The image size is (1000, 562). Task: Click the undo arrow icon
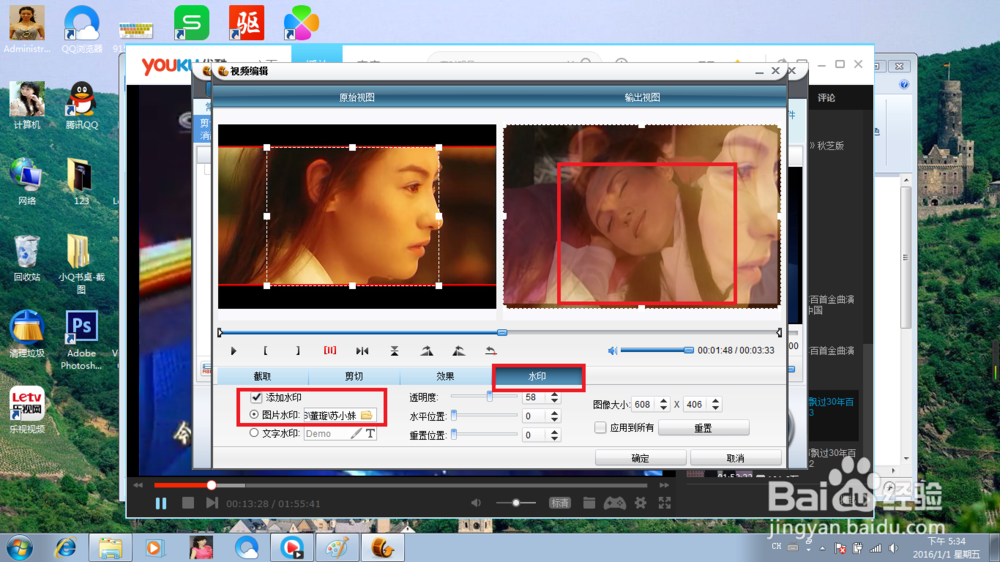click(x=490, y=351)
